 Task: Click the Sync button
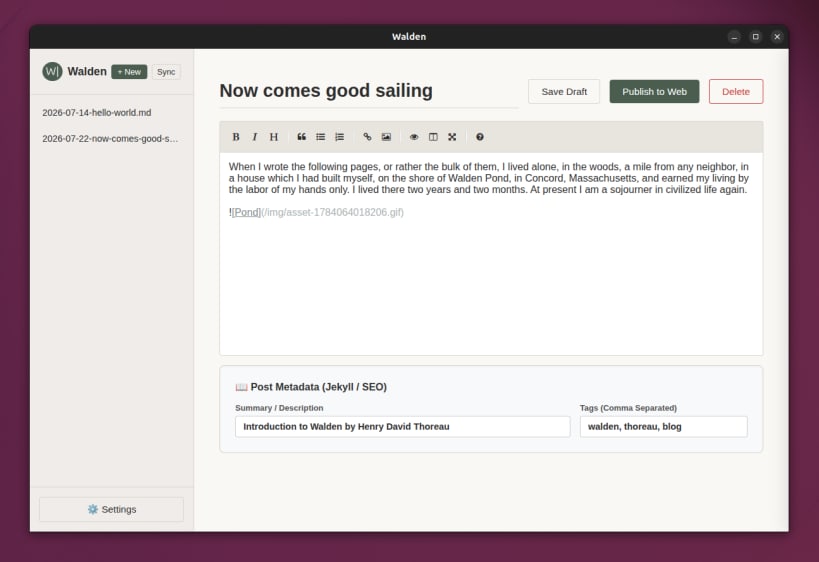166,72
